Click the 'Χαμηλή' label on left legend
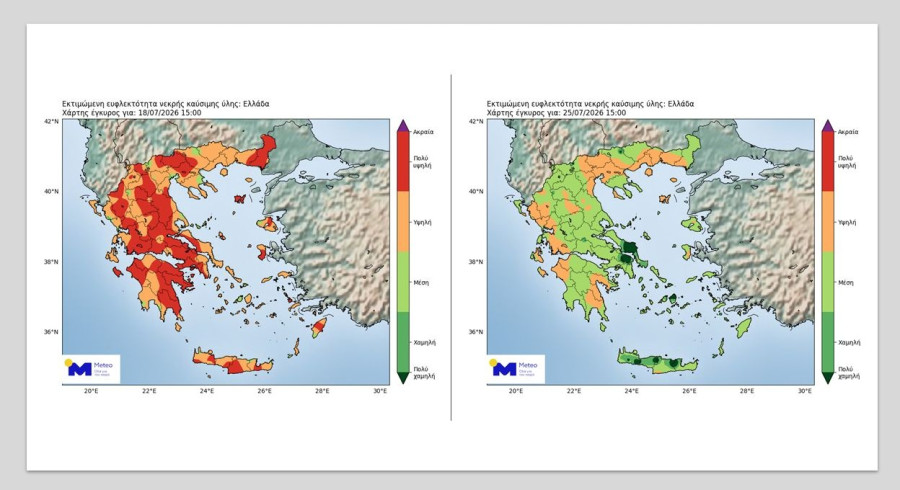The width and height of the screenshot is (900, 490). [424, 343]
